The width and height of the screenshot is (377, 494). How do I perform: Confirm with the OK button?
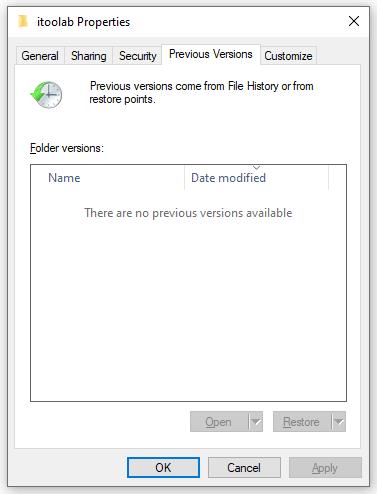coord(163,468)
